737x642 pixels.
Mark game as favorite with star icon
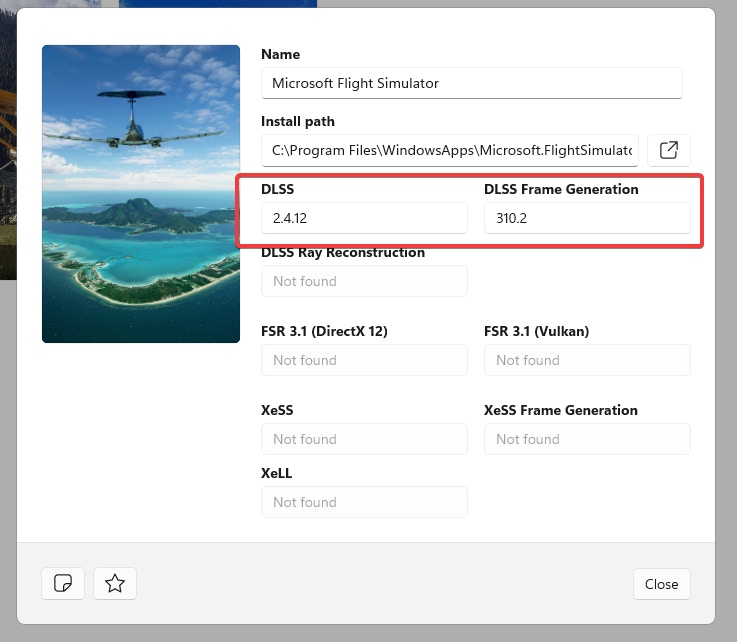[x=115, y=583]
